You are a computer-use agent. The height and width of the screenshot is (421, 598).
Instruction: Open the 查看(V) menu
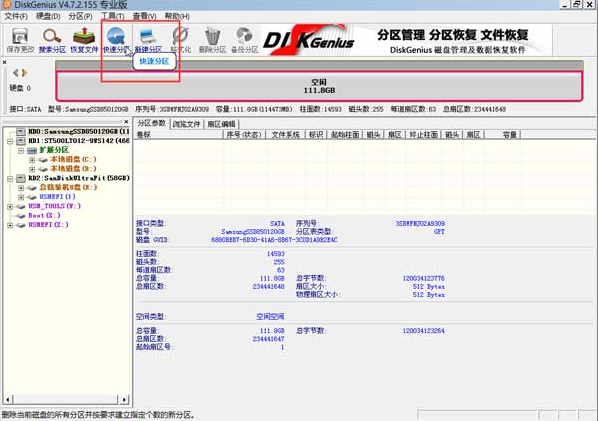pos(145,16)
